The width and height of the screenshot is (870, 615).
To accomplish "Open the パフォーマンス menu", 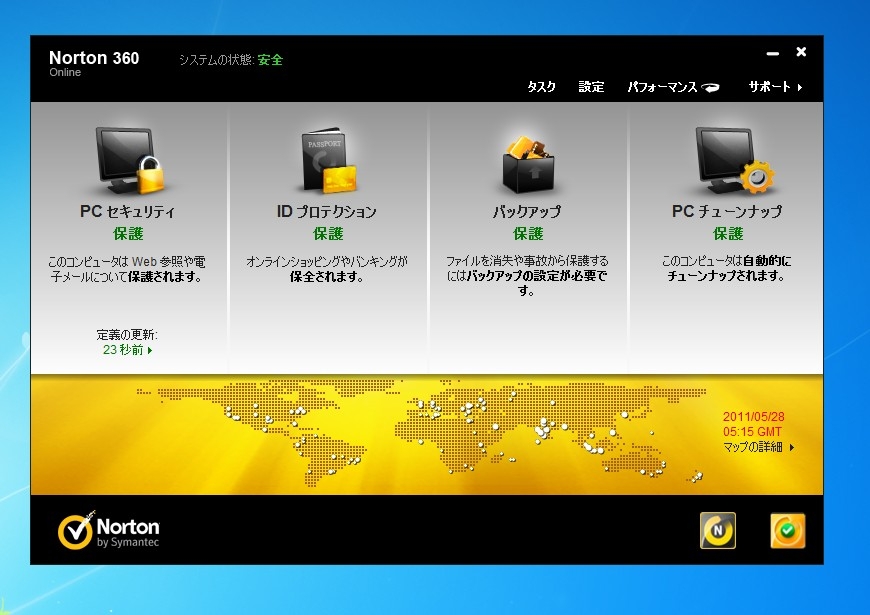I will point(662,87).
